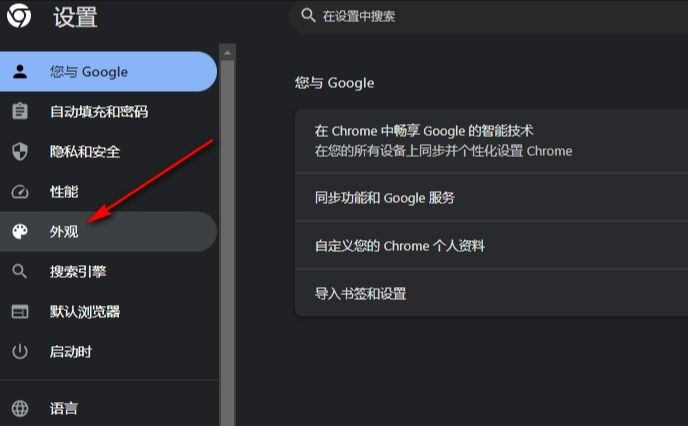
Task: Open 语言 settings in sidebar
Action: coord(108,408)
